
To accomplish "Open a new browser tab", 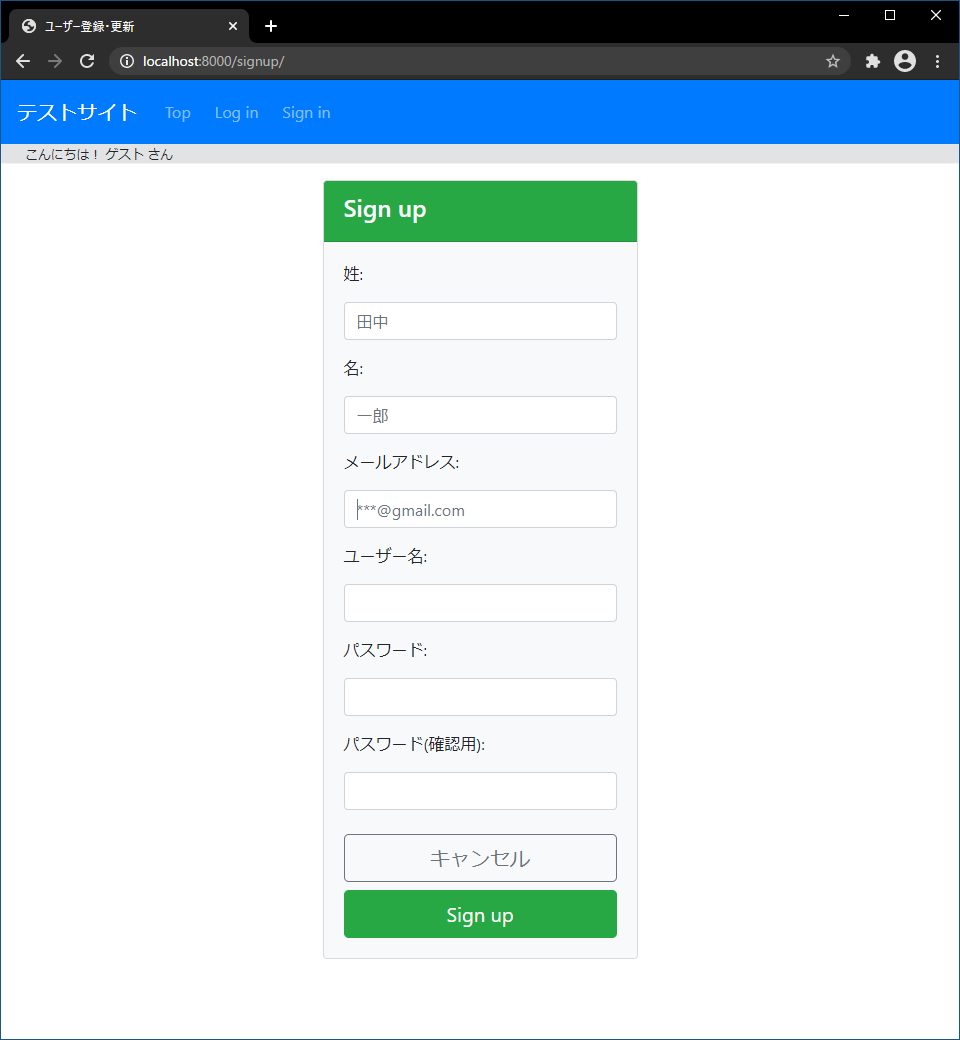I will pos(271,26).
